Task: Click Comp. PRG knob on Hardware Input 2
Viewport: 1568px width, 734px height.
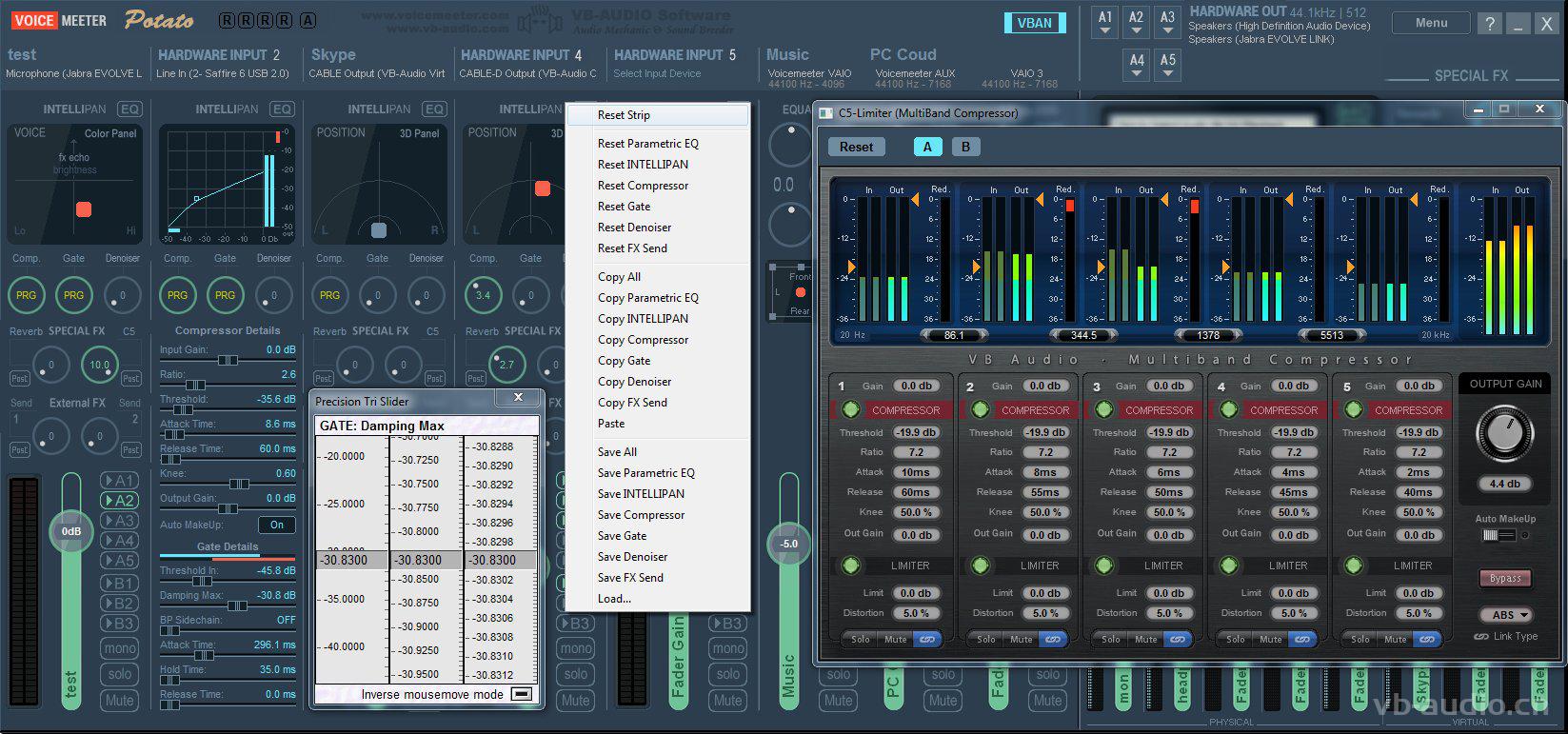Action: [177, 295]
